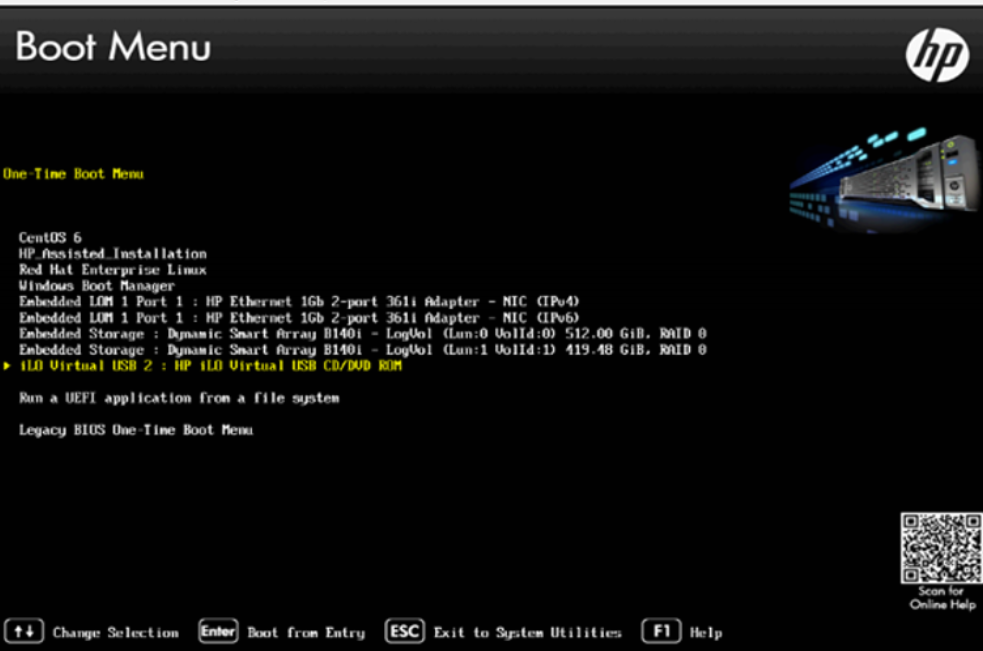Select iLO Virtual USB 2 CD/DVD ROM

pos(211,366)
